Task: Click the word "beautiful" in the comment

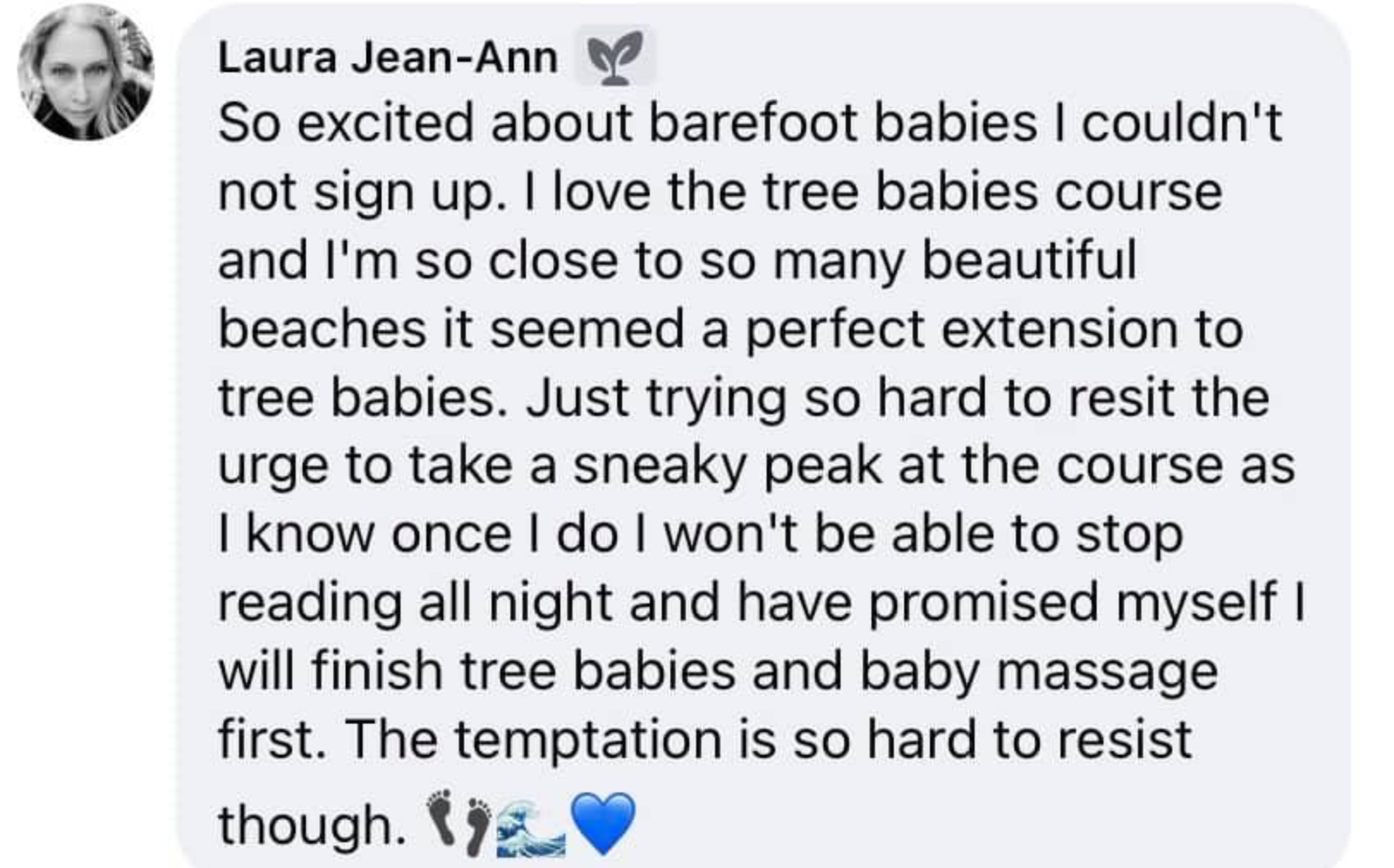Action: click(1029, 260)
